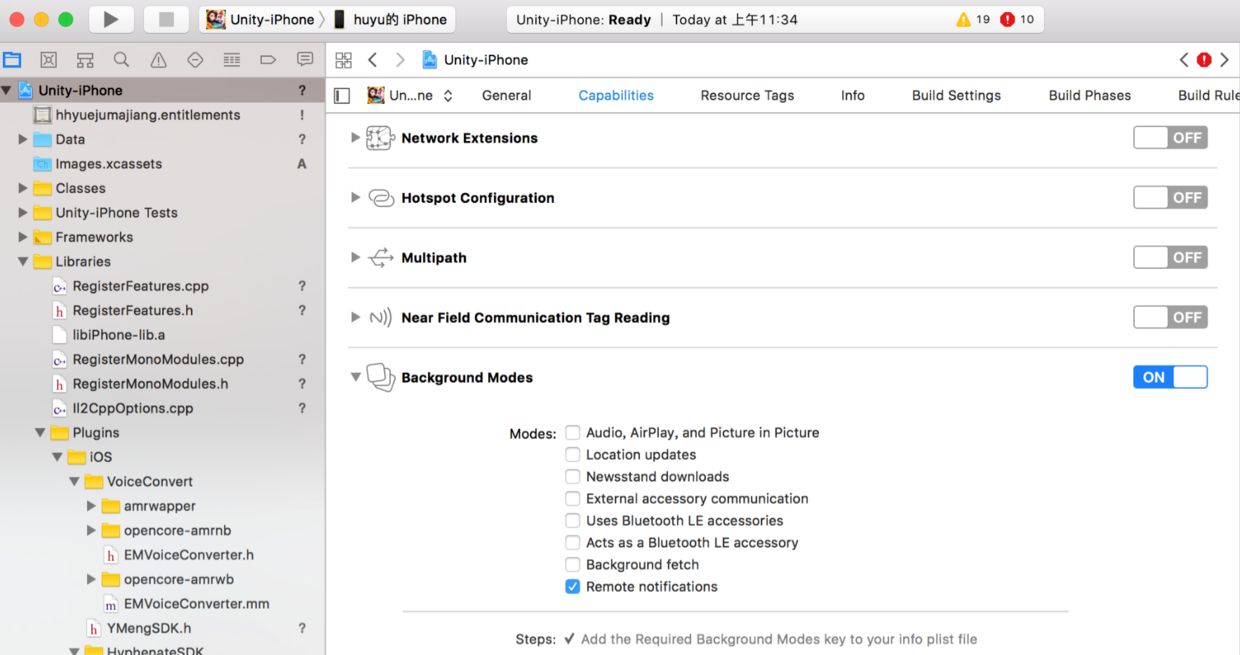Choose the huyu iPhone run destination
Image resolution: width=1240 pixels, height=655 pixels.
(391, 19)
